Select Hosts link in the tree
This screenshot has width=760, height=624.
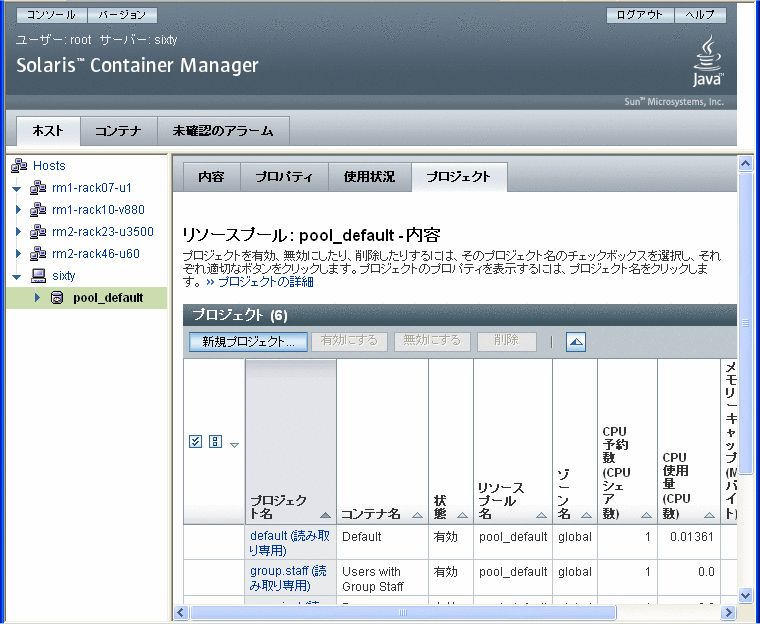point(49,166)
